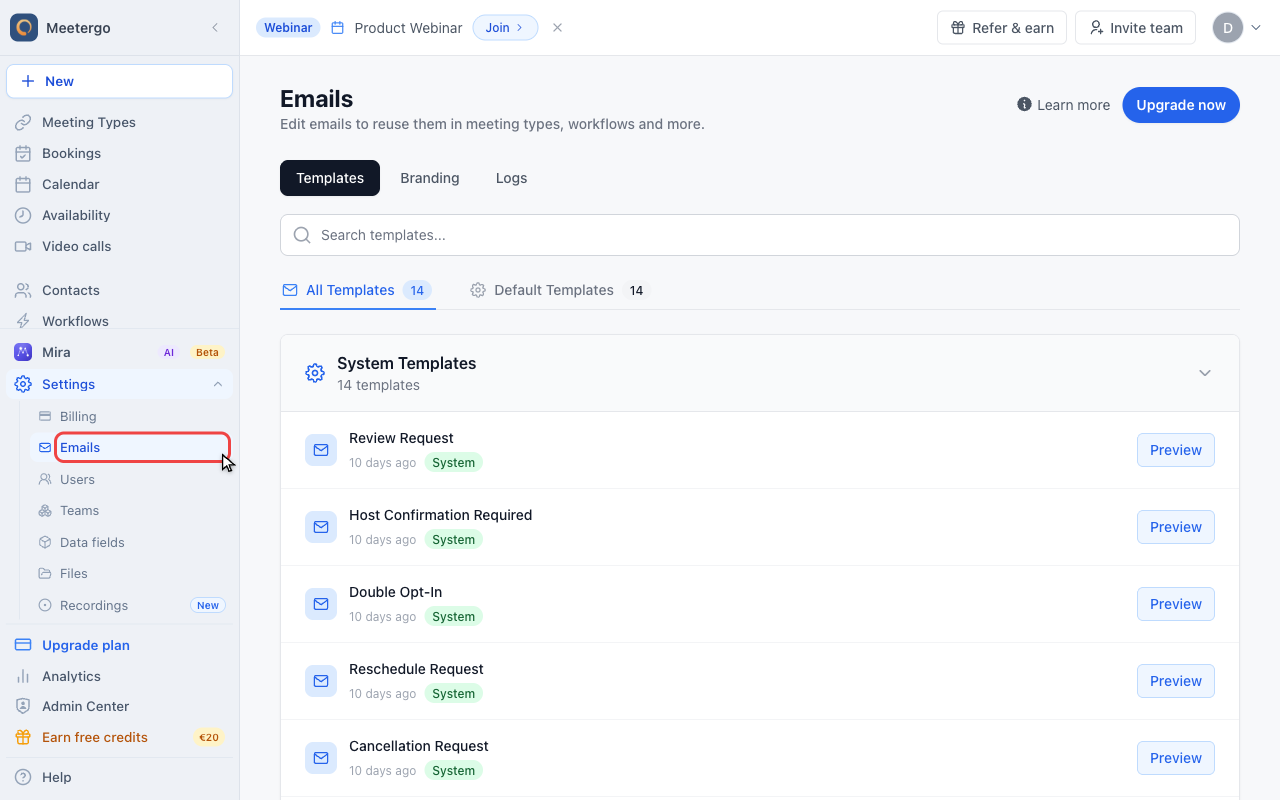Click the Upgrade now button
Image resolution: width=1280 pixels, height=800 pixels.
[x=1181, y=105]
